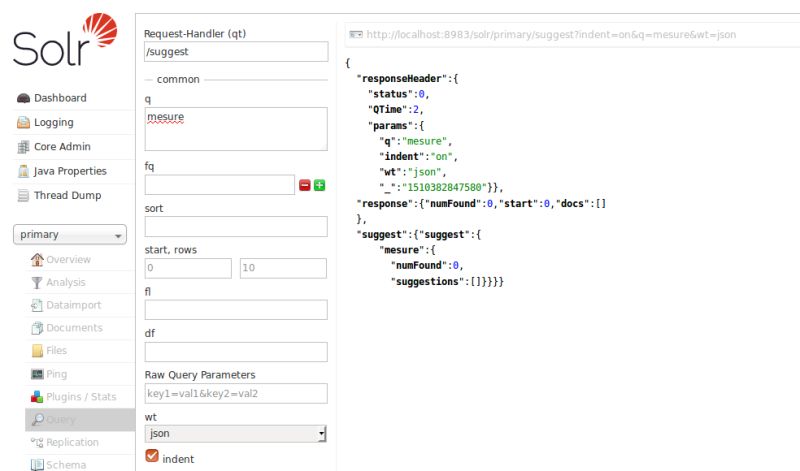800x471 pixels.
Task: Select Overview in core menu
Action: 68,260
